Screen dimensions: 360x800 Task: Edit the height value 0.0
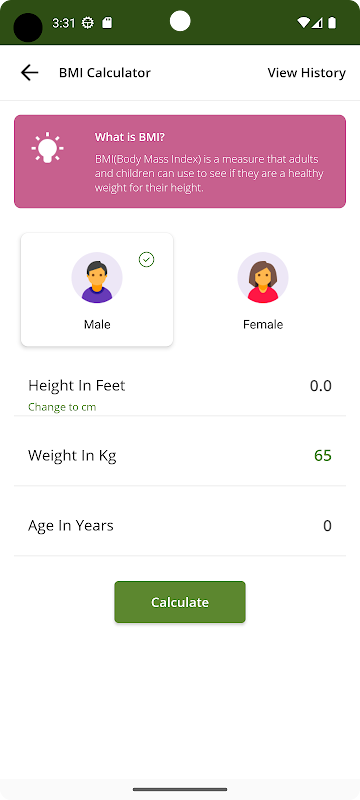[x=321, y=386]
